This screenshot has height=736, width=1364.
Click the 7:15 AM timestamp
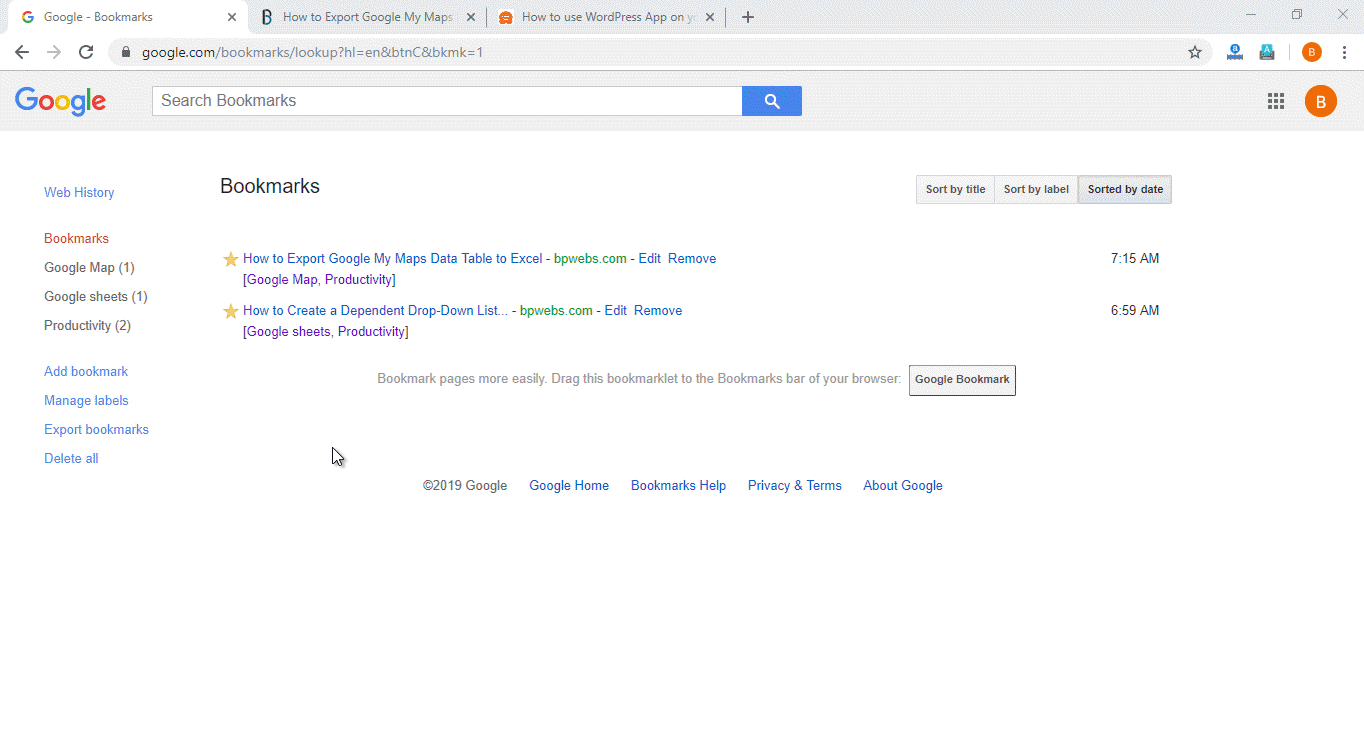click(x=1135, y=259)
